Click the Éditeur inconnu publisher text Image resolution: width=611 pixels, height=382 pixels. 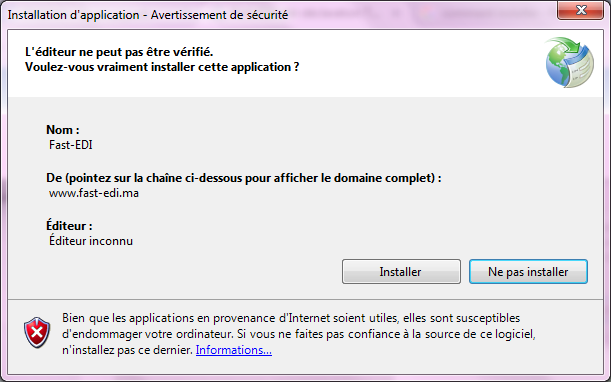click(91, 241)
